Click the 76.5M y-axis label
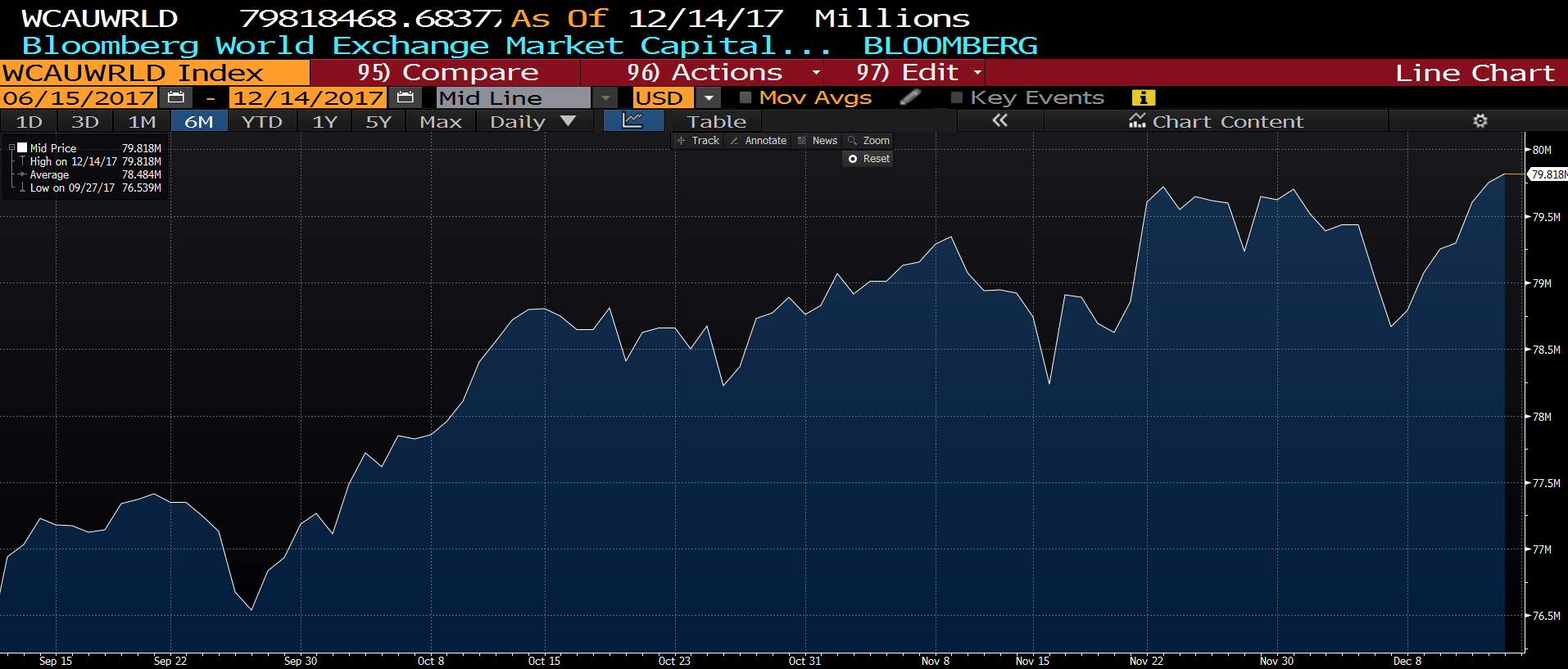The height and width of the screenshot is (669, 1568). 1547,616
